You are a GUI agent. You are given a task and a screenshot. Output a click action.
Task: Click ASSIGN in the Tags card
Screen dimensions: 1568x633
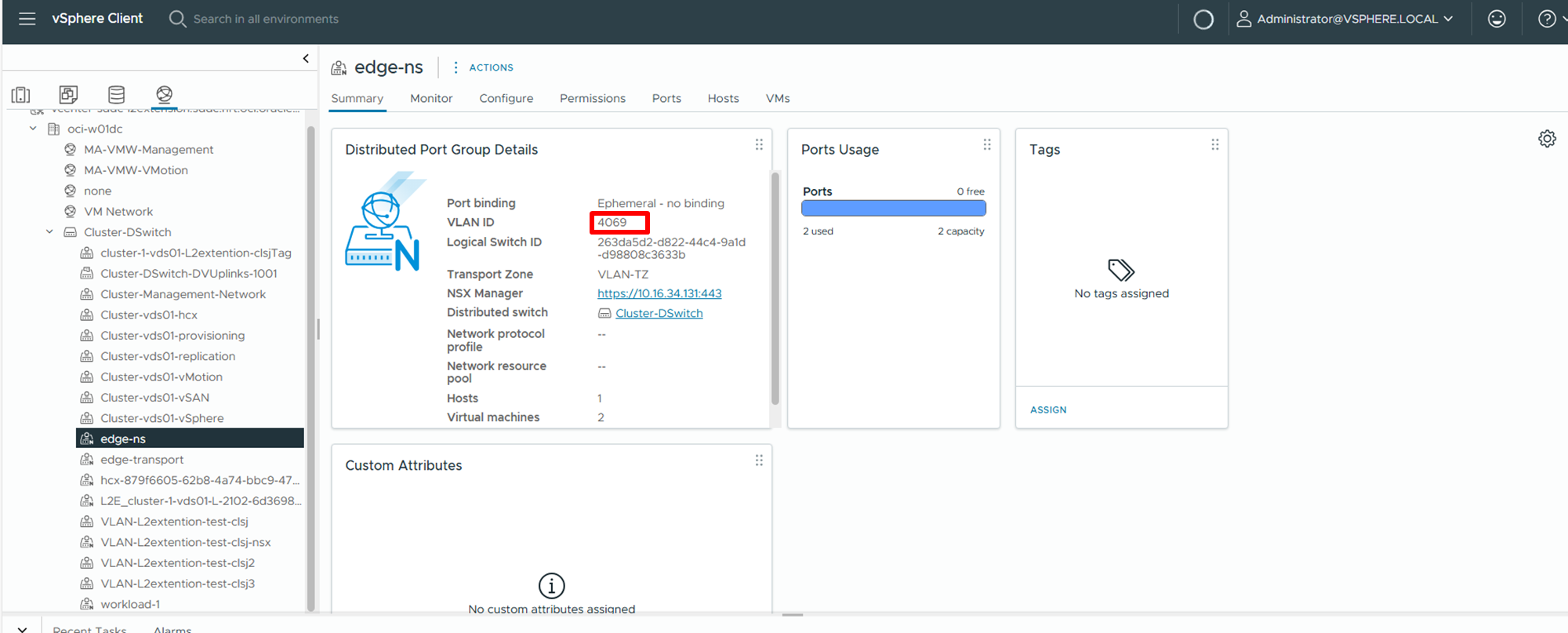pyautogui.click(x=1048, y=409)
